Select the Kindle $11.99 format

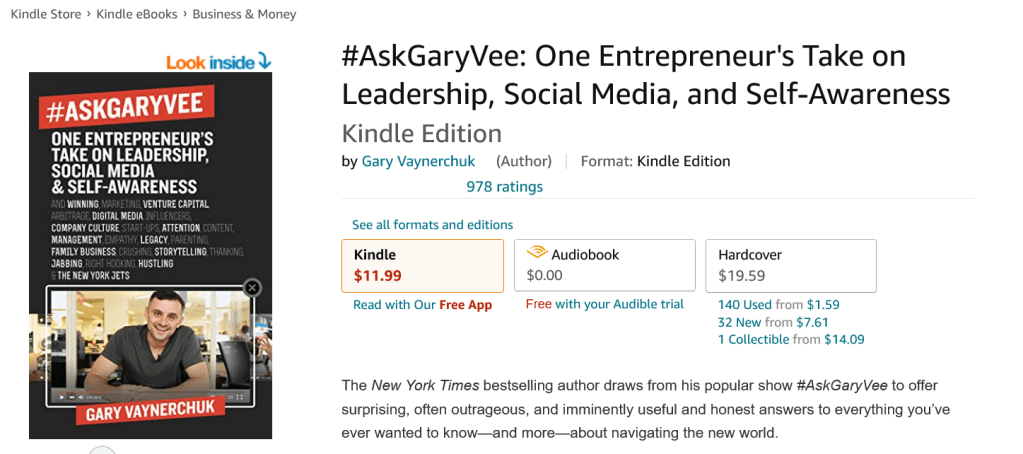point(422,265)
